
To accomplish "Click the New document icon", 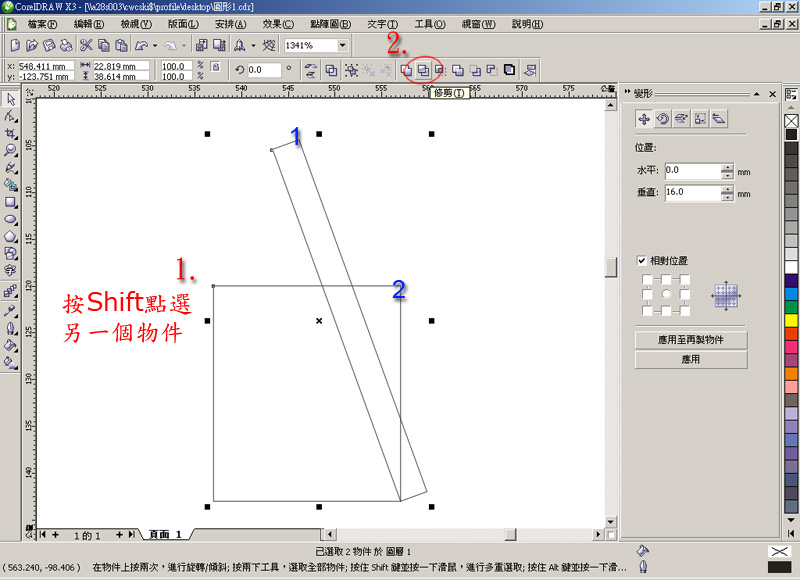I will pos(15,45).
